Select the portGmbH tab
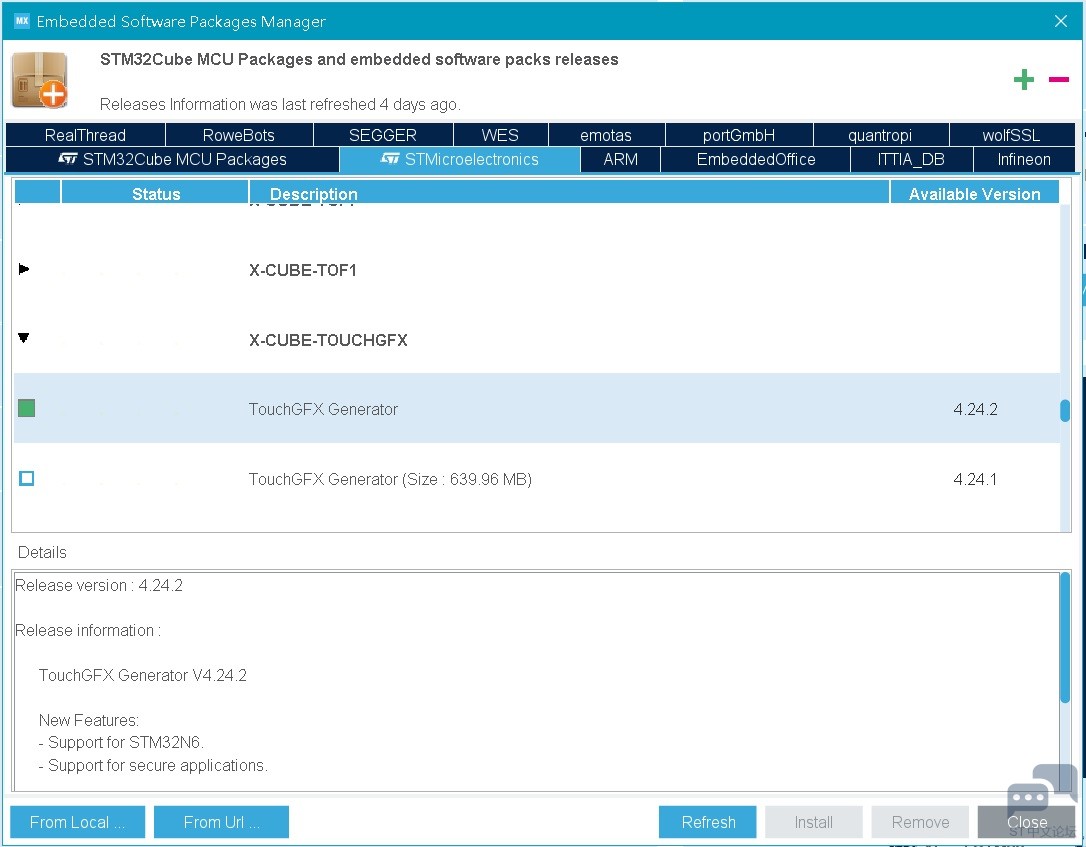 point(739,135)
